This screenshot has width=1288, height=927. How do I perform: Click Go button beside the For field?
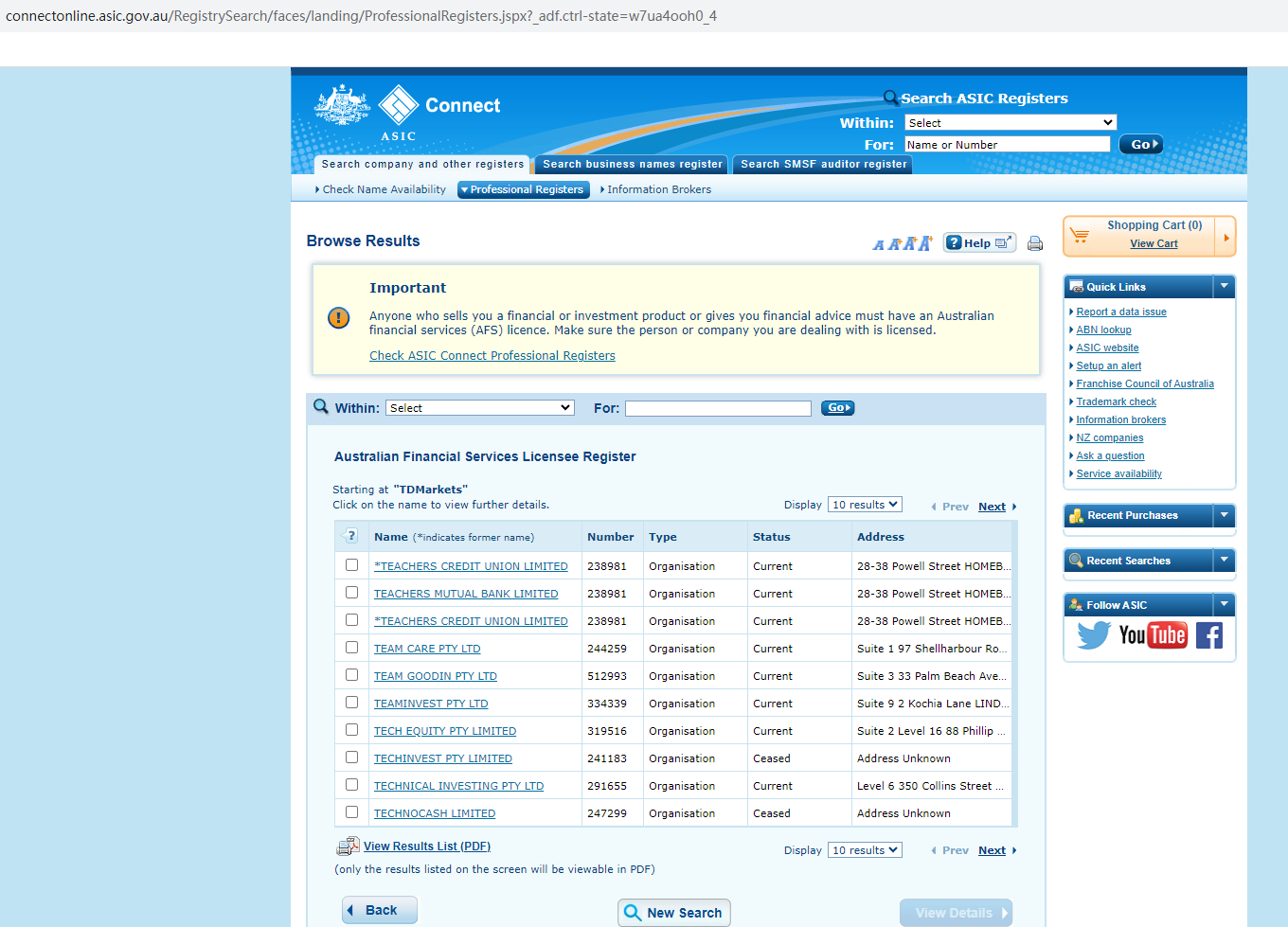[837, 408]
